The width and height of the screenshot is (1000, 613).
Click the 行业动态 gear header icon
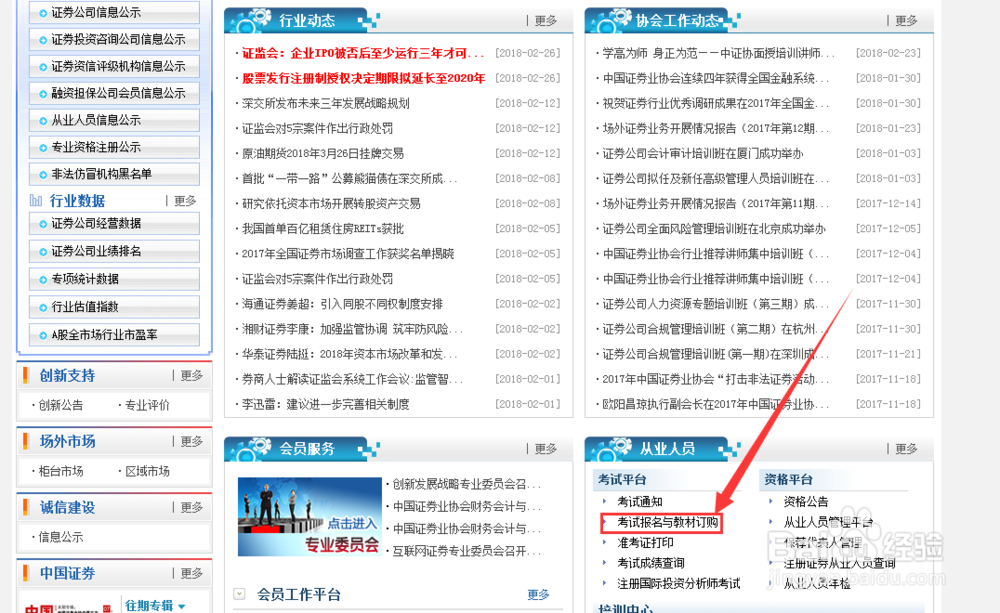coord(251,19)
